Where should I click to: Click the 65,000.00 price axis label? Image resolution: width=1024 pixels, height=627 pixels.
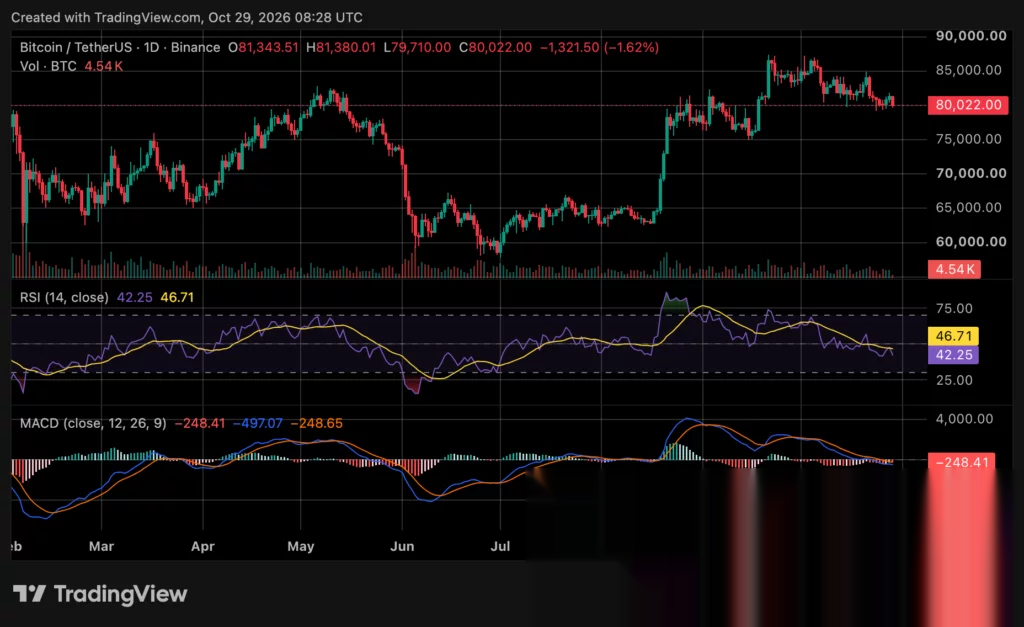pyautogui.click(x=968, y=208)
